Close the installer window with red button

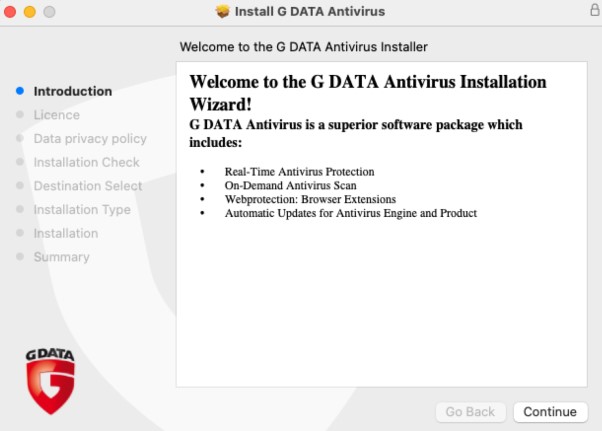pyautogui.click(x=10, y=12)
